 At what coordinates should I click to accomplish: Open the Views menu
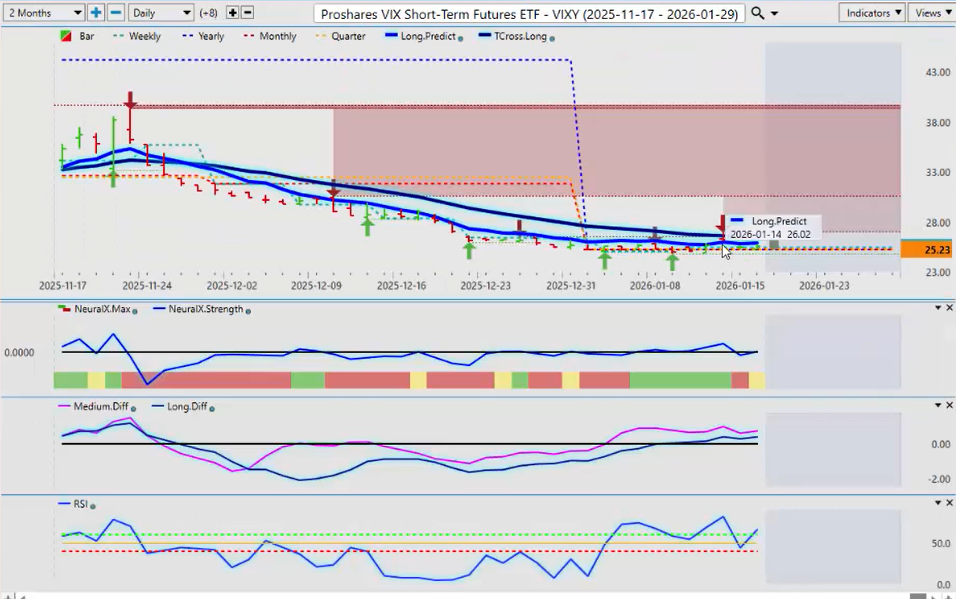[932, 13]
